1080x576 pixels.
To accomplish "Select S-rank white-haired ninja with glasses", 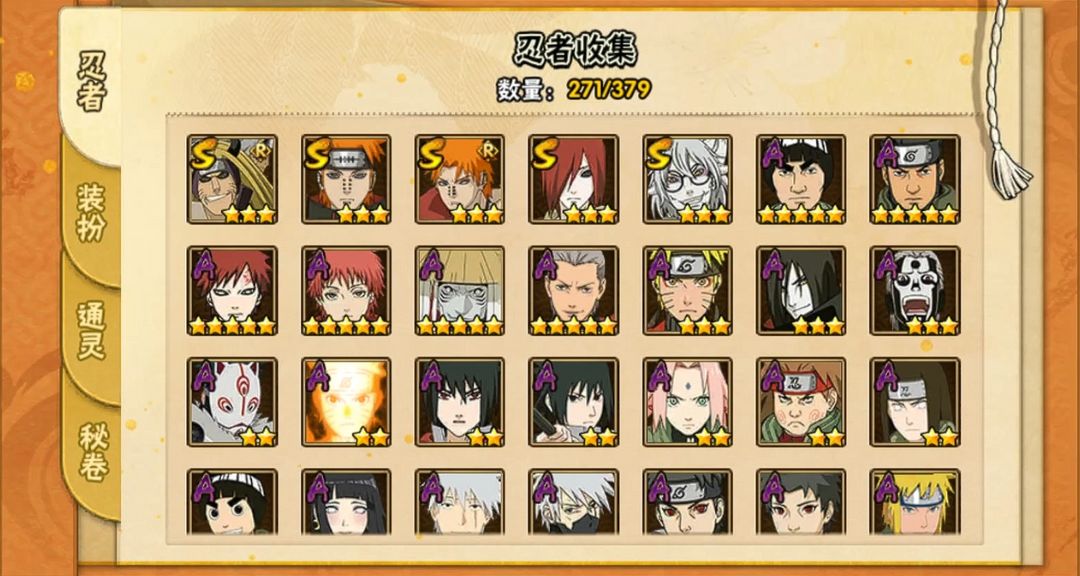I will [x=687, y=179].
